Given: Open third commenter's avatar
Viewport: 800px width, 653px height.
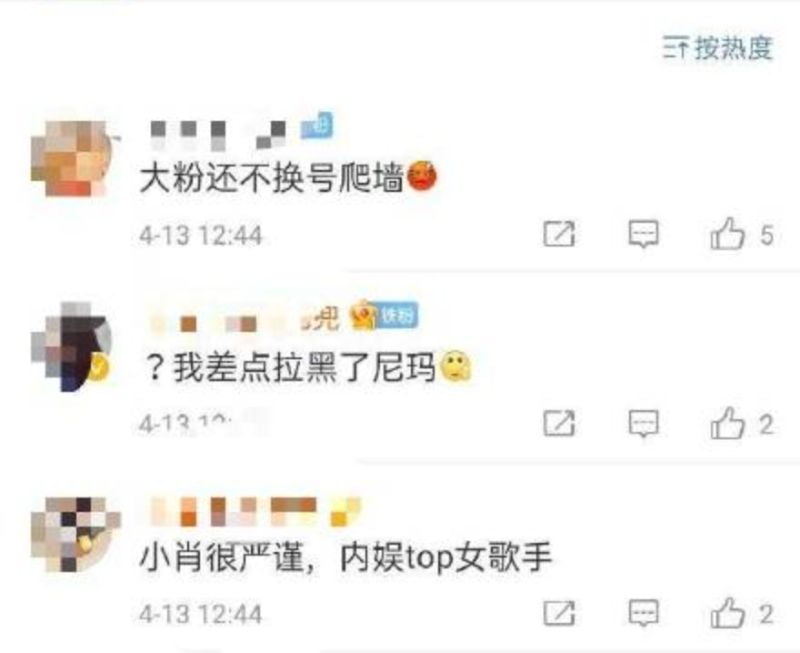Looking at the screenshot, I should (76, 534).
